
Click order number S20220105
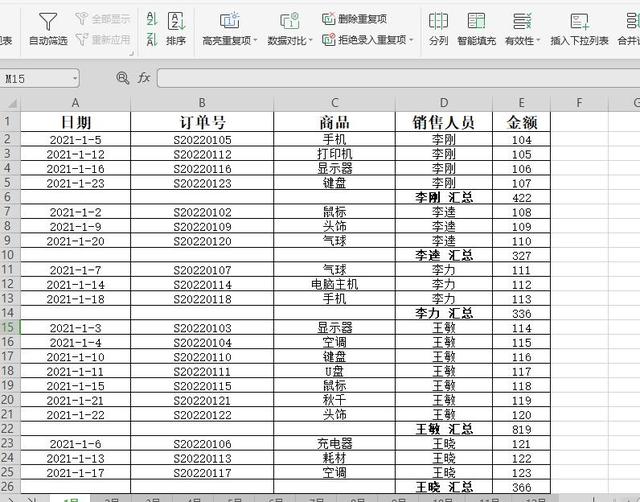coord(202,140)
